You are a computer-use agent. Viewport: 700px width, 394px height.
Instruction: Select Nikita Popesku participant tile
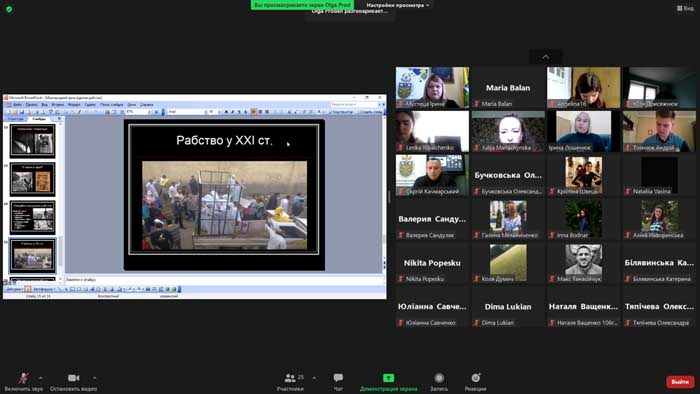[x=432, y=263]
